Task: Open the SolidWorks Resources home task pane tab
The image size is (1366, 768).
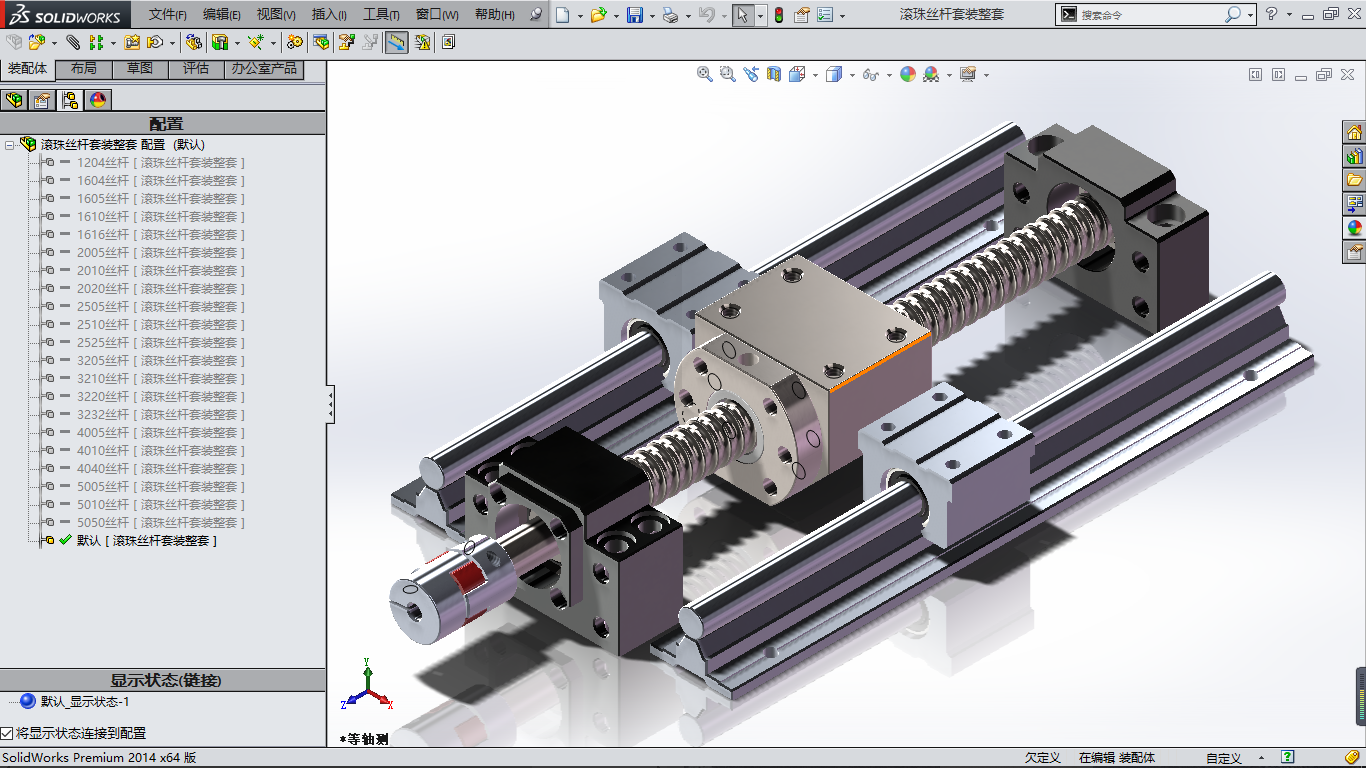Action: coord(1355,132)
